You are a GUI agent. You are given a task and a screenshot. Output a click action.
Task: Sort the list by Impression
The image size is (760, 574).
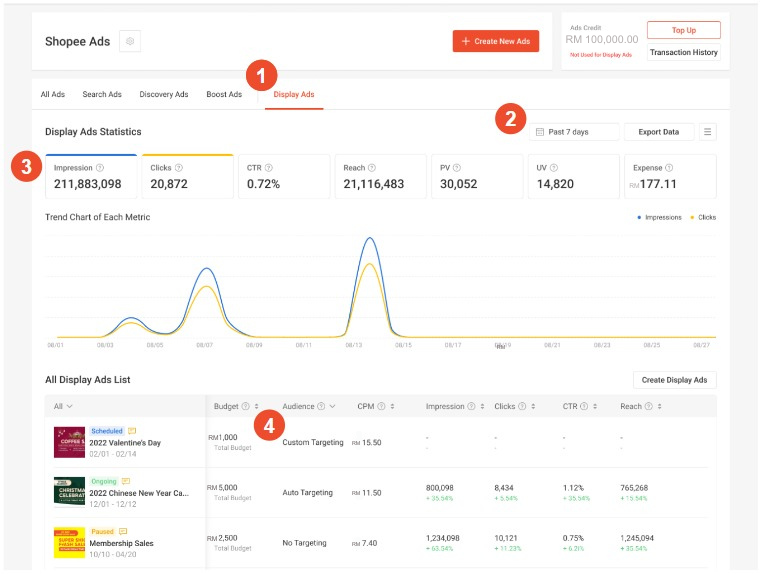tap(482, 406)
